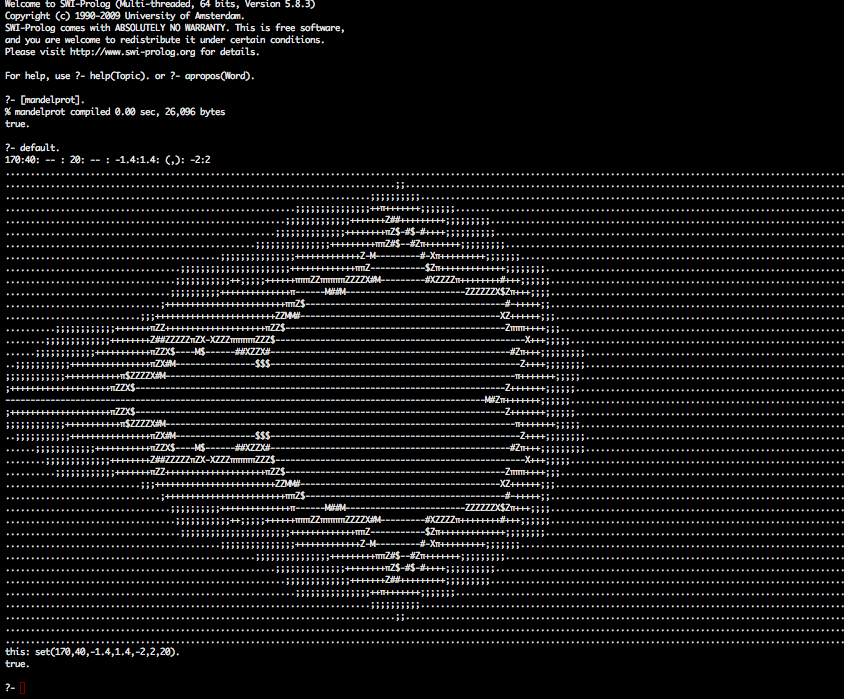The height and width of the screenshot is (699, 844).
Task: Click 'M#Z' in the fractal's middle row
Action: pos(492,400)
